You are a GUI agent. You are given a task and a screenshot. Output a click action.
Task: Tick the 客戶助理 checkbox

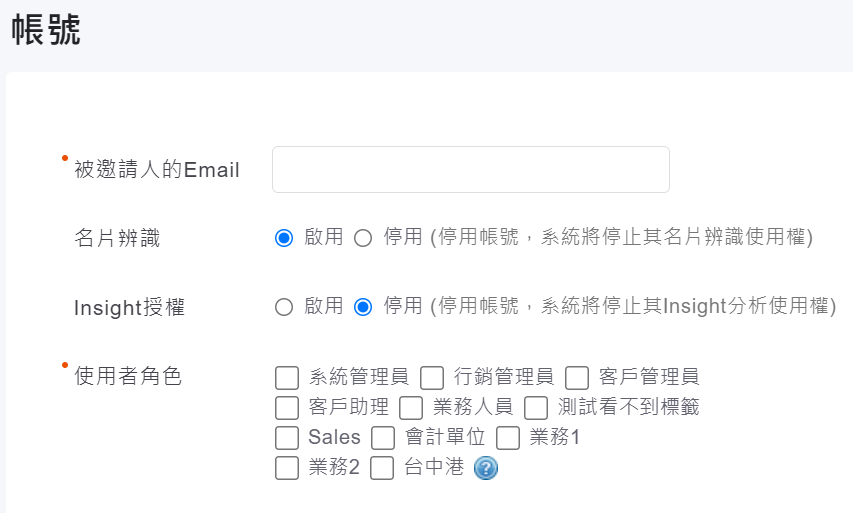[x=287, y=408]
